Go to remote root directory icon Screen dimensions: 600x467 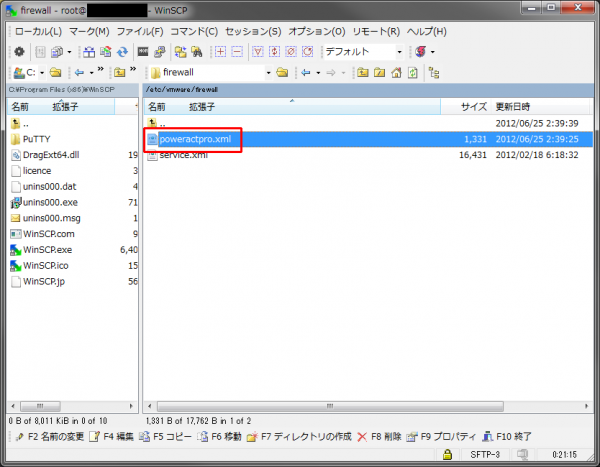point(380,72)
